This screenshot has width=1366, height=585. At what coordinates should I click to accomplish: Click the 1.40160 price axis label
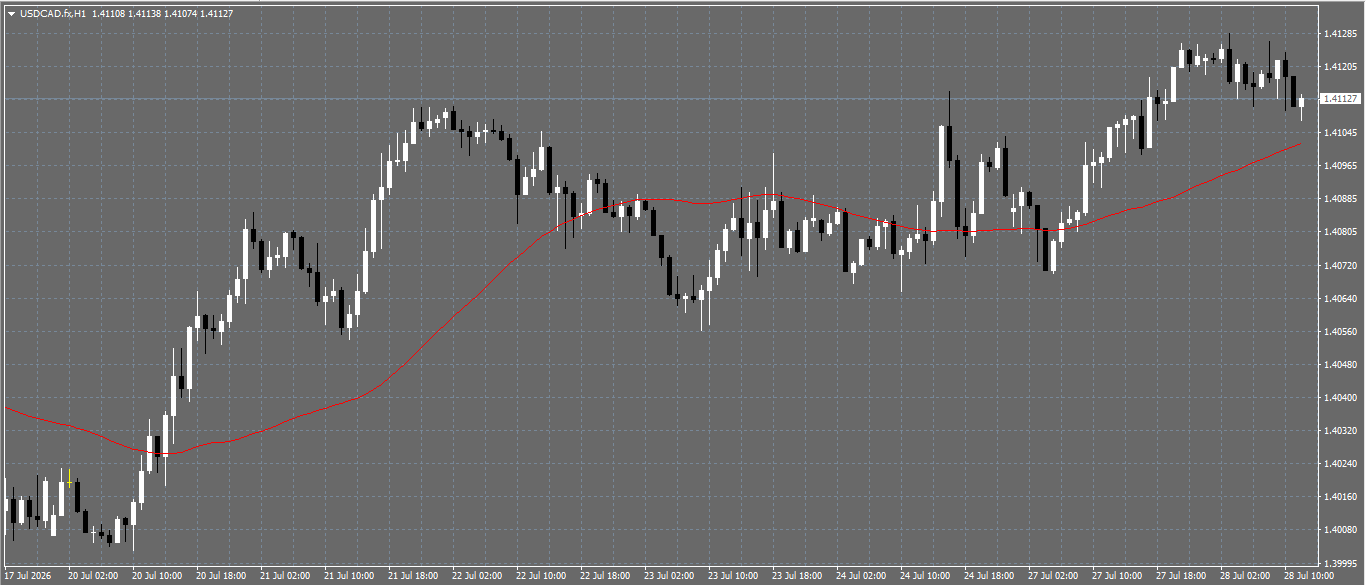(1340, 497)
